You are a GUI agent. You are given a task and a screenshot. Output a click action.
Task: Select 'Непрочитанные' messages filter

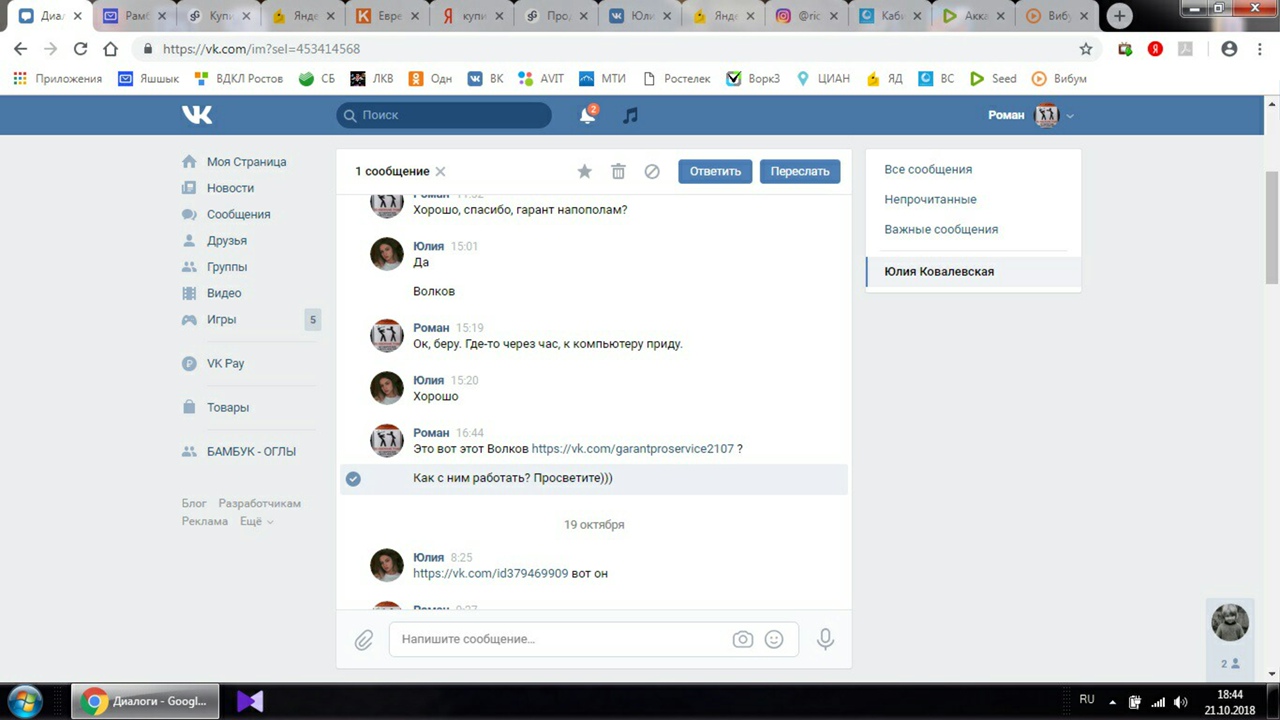[x=930, y=199]
